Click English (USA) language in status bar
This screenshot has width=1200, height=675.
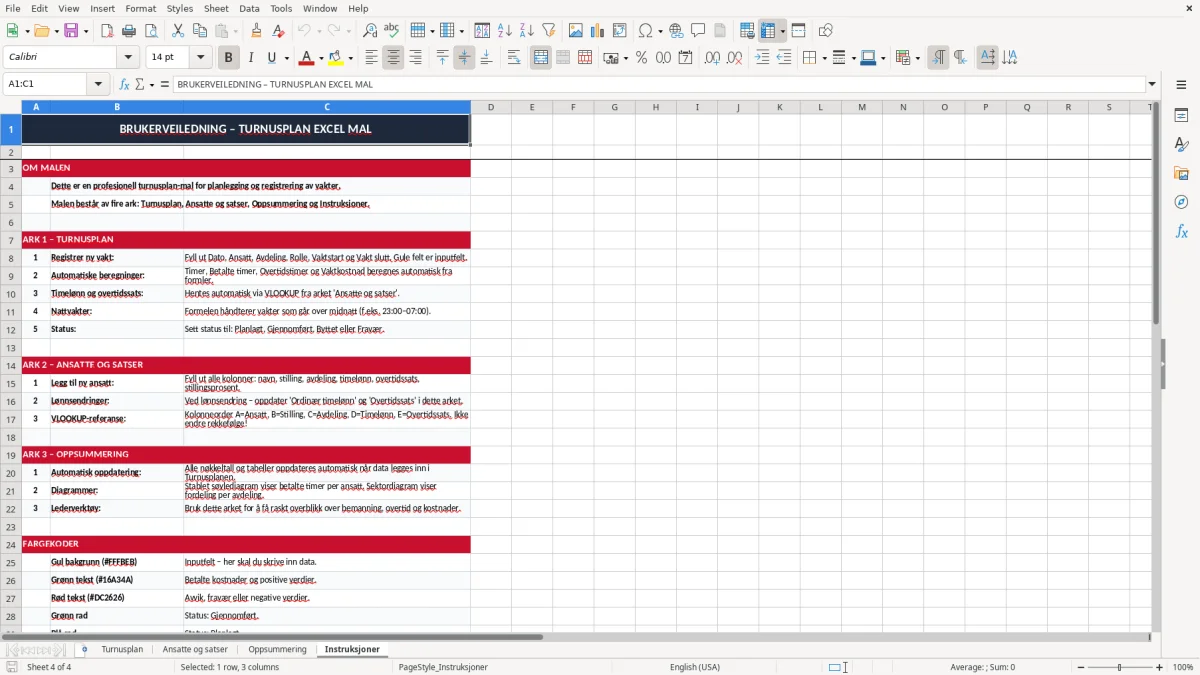pos(694,667)
